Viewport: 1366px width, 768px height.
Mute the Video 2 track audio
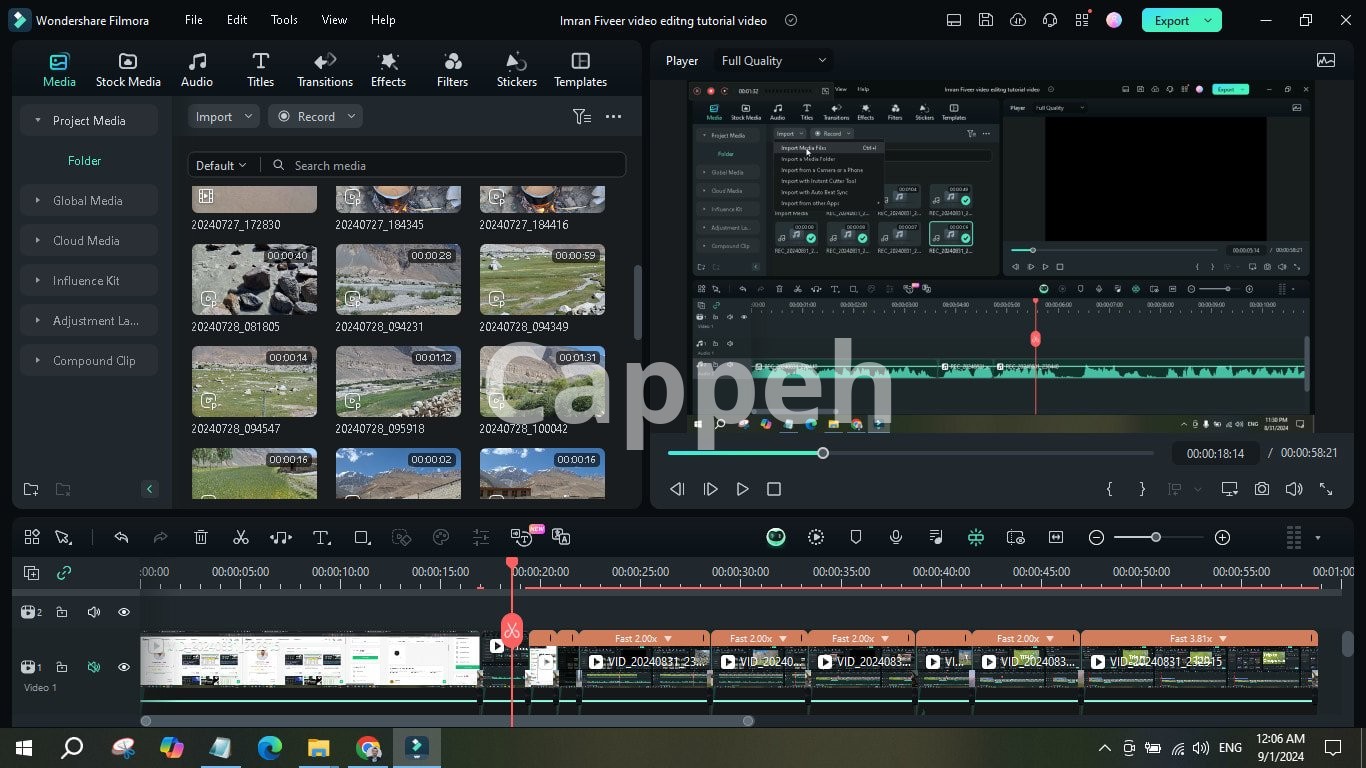tap(94, 612)
